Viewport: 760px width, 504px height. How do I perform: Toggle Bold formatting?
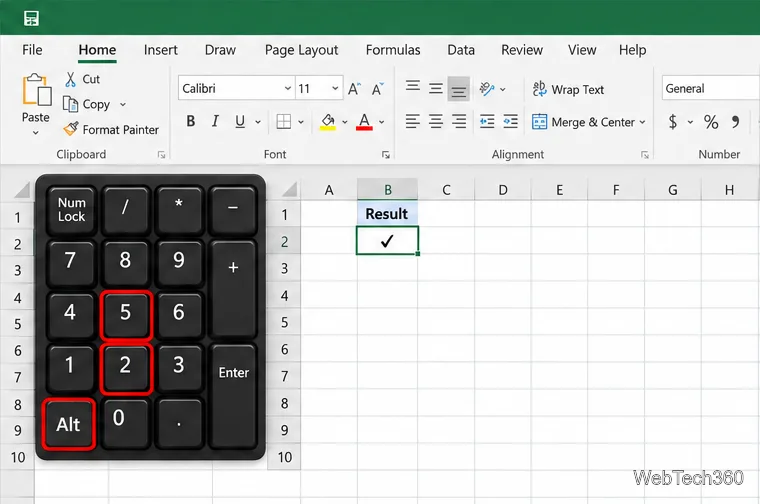191,121
